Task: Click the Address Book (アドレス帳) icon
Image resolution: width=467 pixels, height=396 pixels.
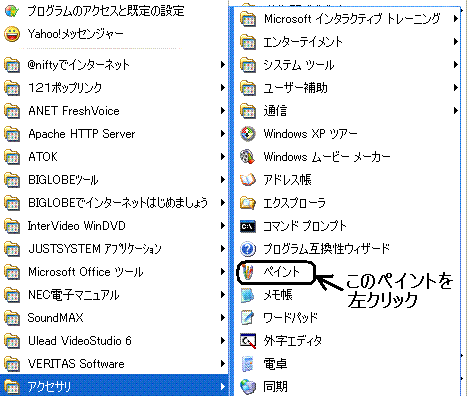Action: (248, 180)
